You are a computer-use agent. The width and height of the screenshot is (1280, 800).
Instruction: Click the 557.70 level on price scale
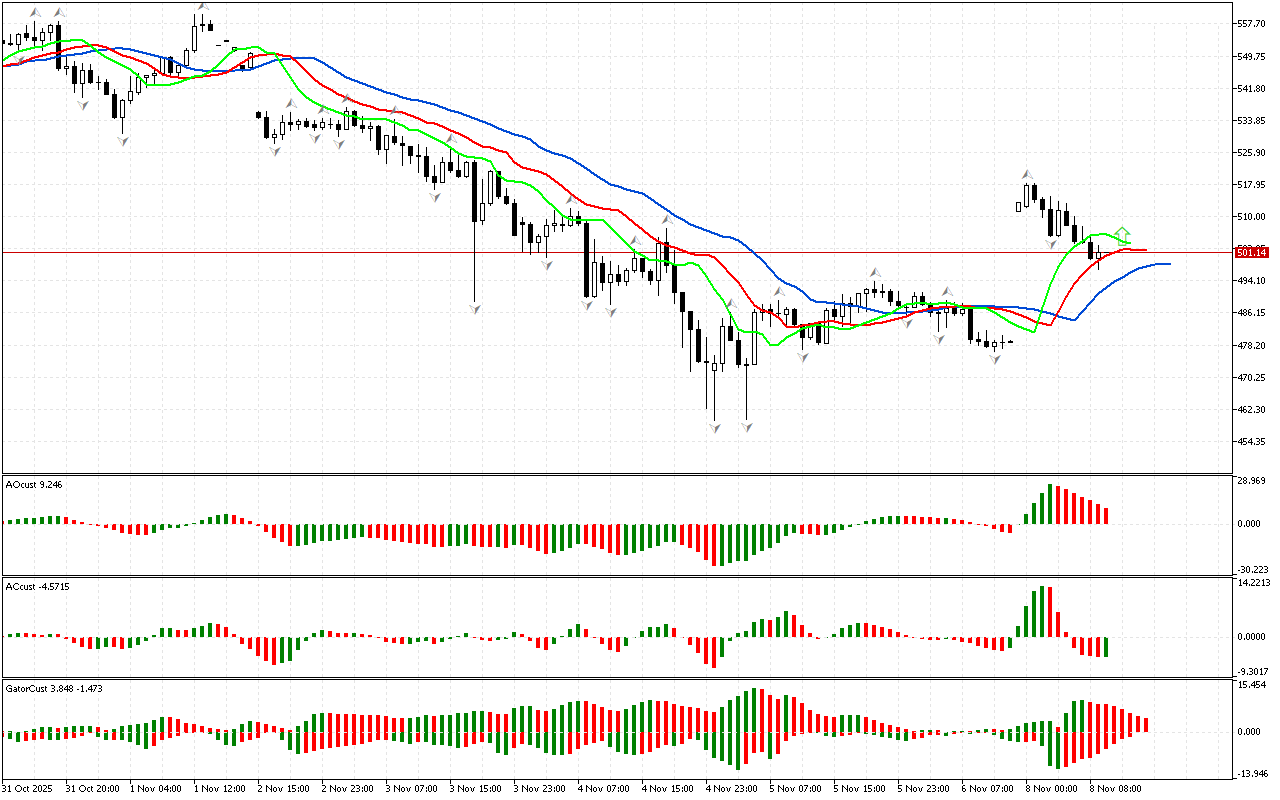[1251, 24]
